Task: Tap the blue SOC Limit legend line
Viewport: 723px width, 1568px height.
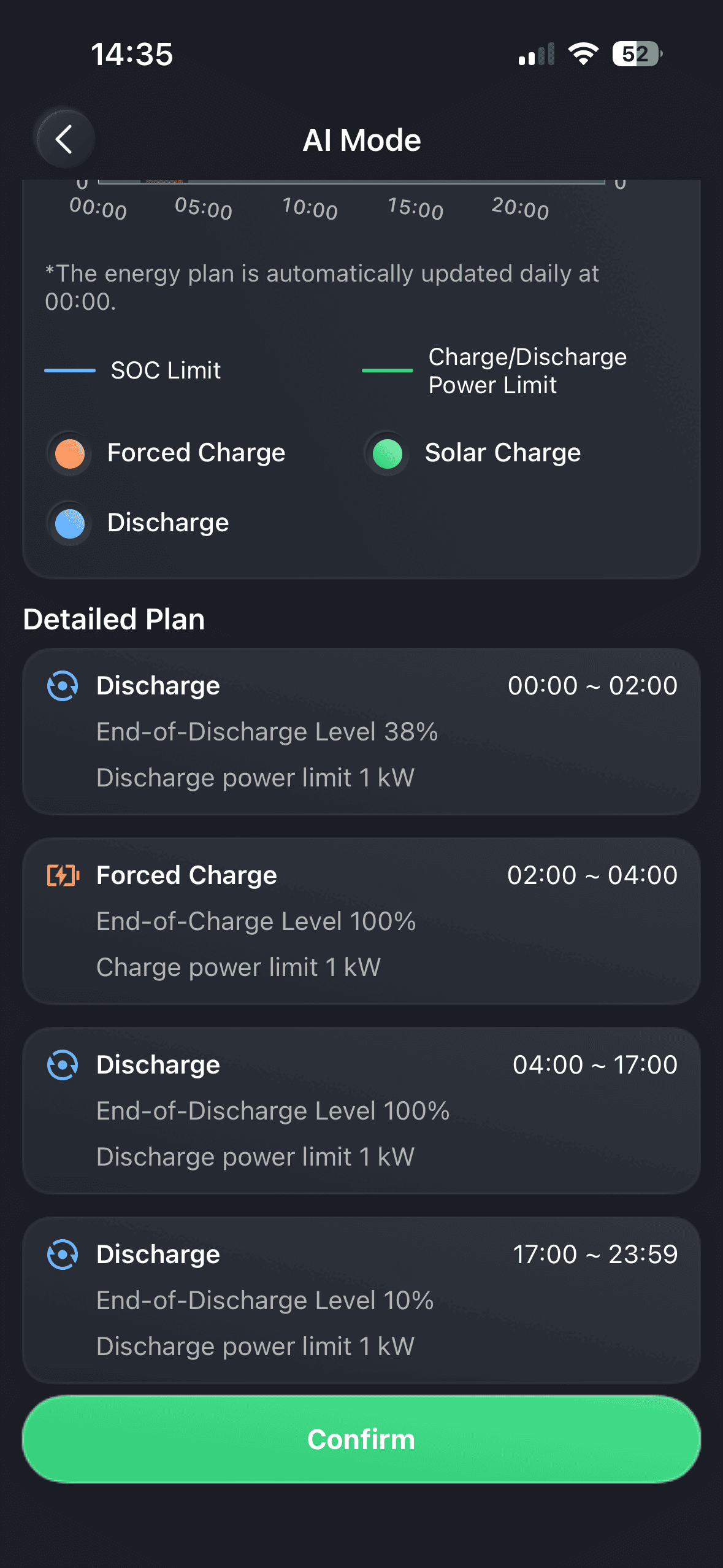Action: [70, 371]
